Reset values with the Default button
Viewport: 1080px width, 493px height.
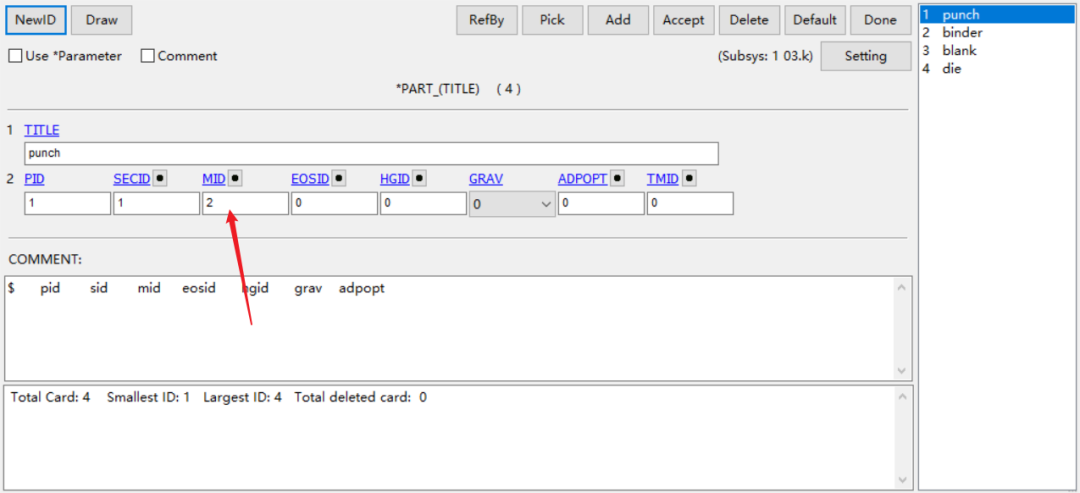point(815,20)
